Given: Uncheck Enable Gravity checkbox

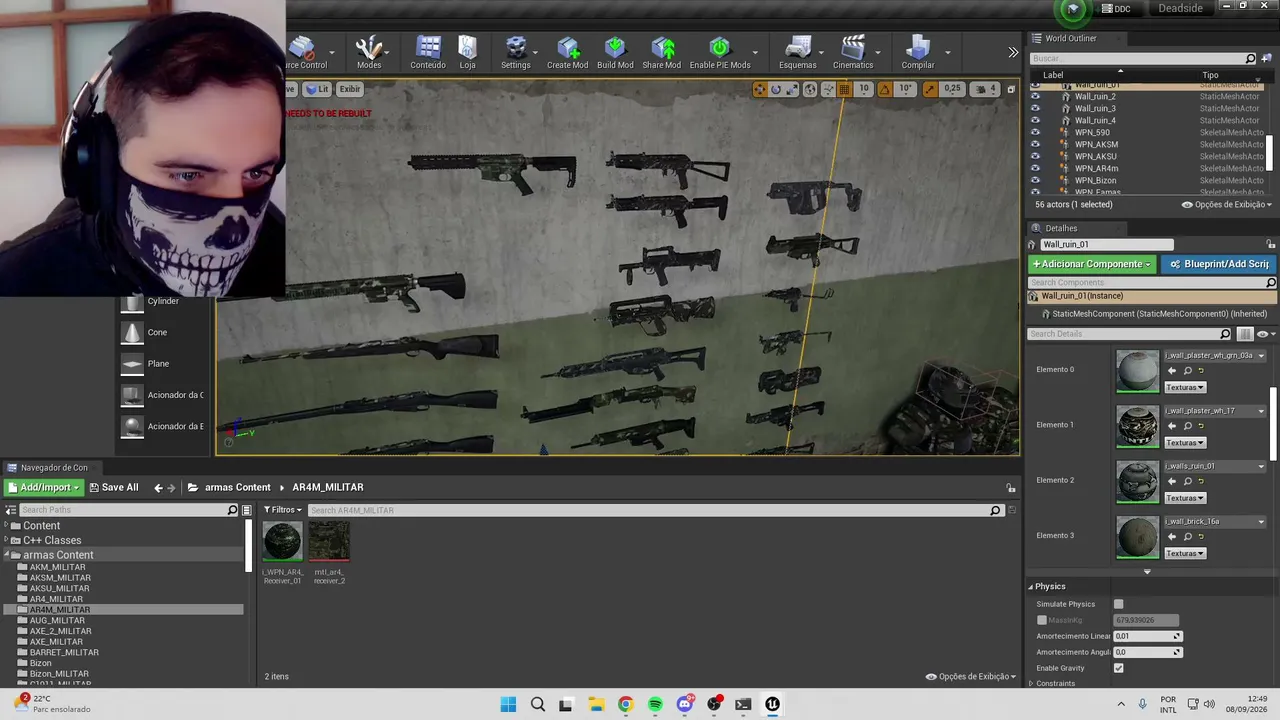Looking at the screenshot, I should [1119, 668].
